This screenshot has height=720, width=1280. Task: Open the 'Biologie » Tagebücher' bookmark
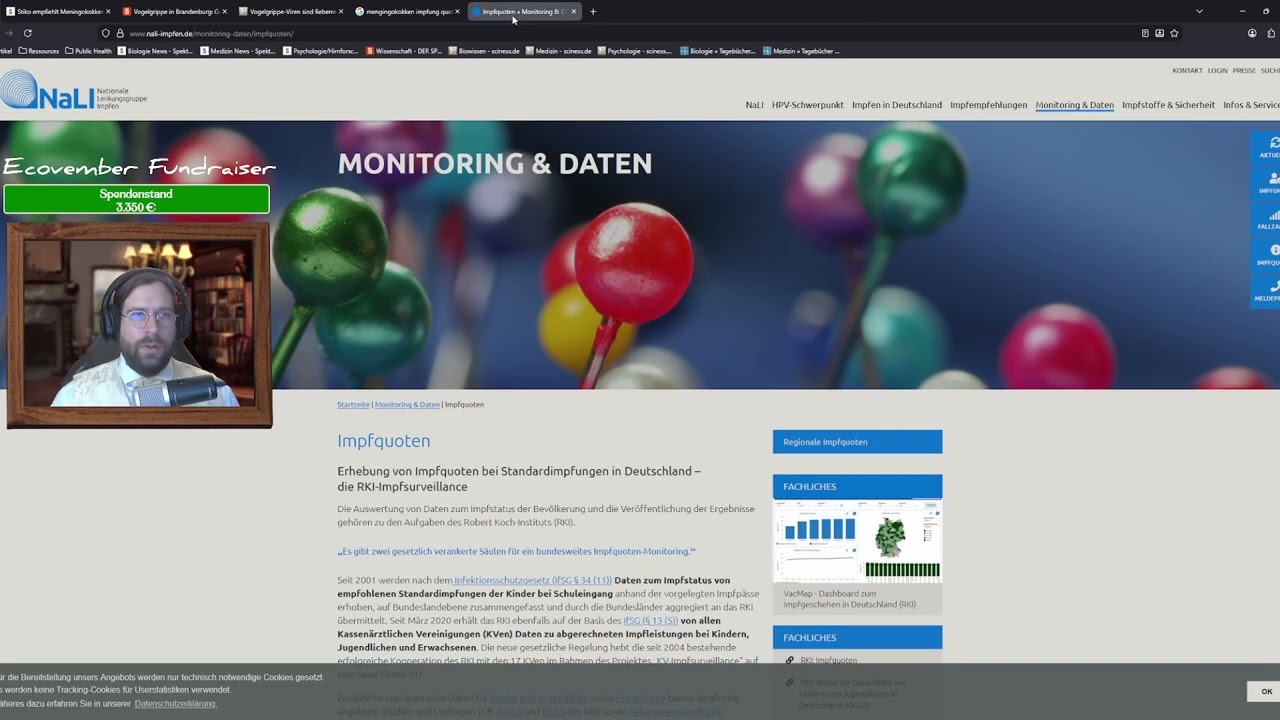718,50
